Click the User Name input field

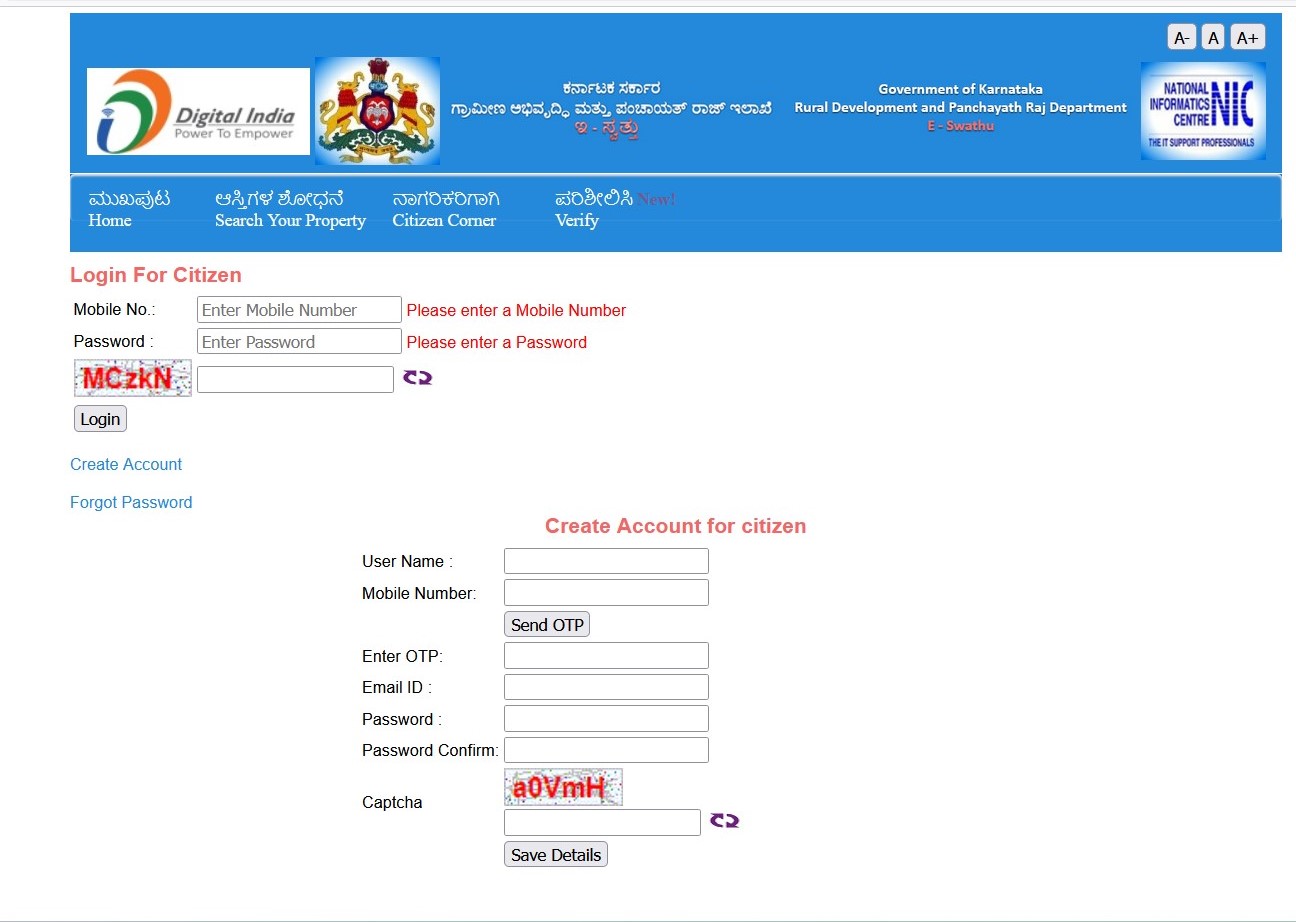pos(606,561)
